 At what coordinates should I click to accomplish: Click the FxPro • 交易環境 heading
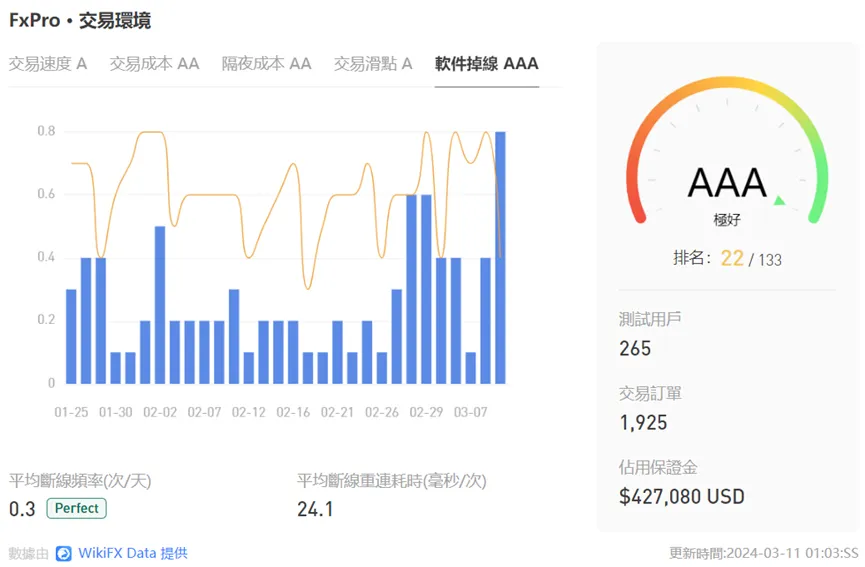(x=80, y=20)
